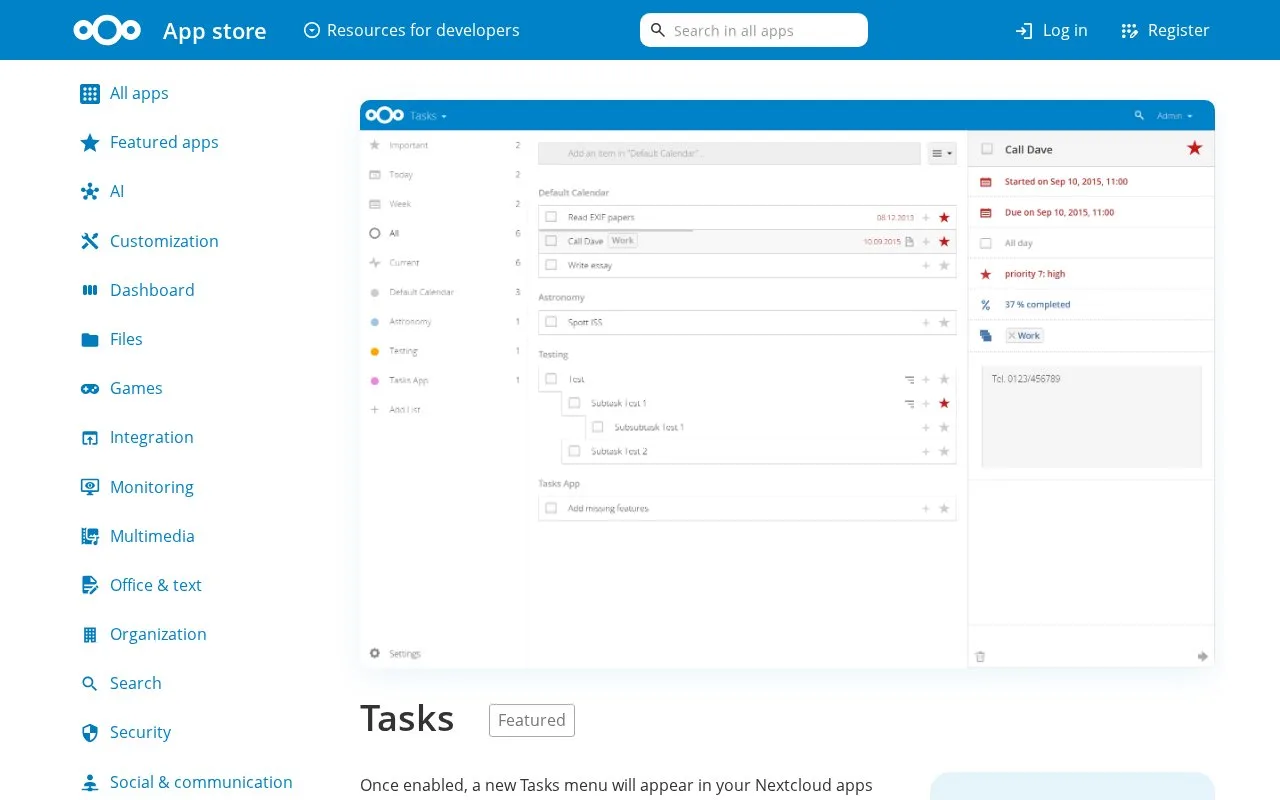Click the Tasks app title heading

[x=407, y=718]
